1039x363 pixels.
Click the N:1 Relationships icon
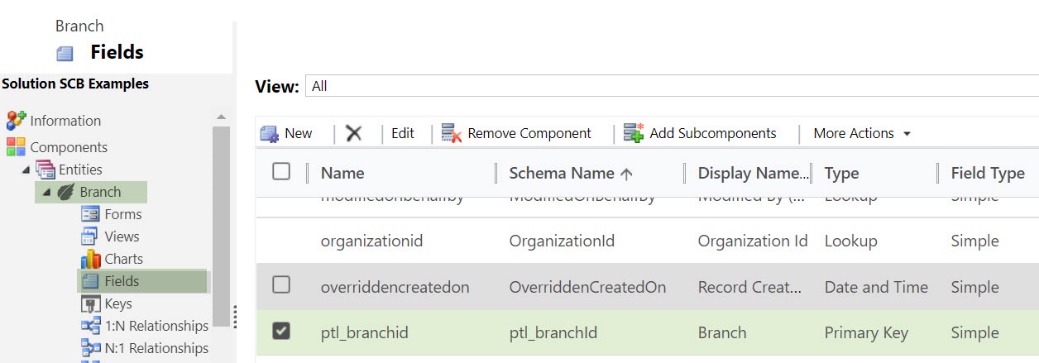[90, 348]
